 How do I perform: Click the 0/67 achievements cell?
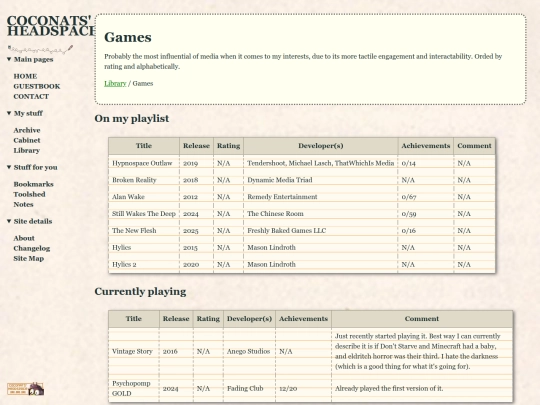(426, 197)
